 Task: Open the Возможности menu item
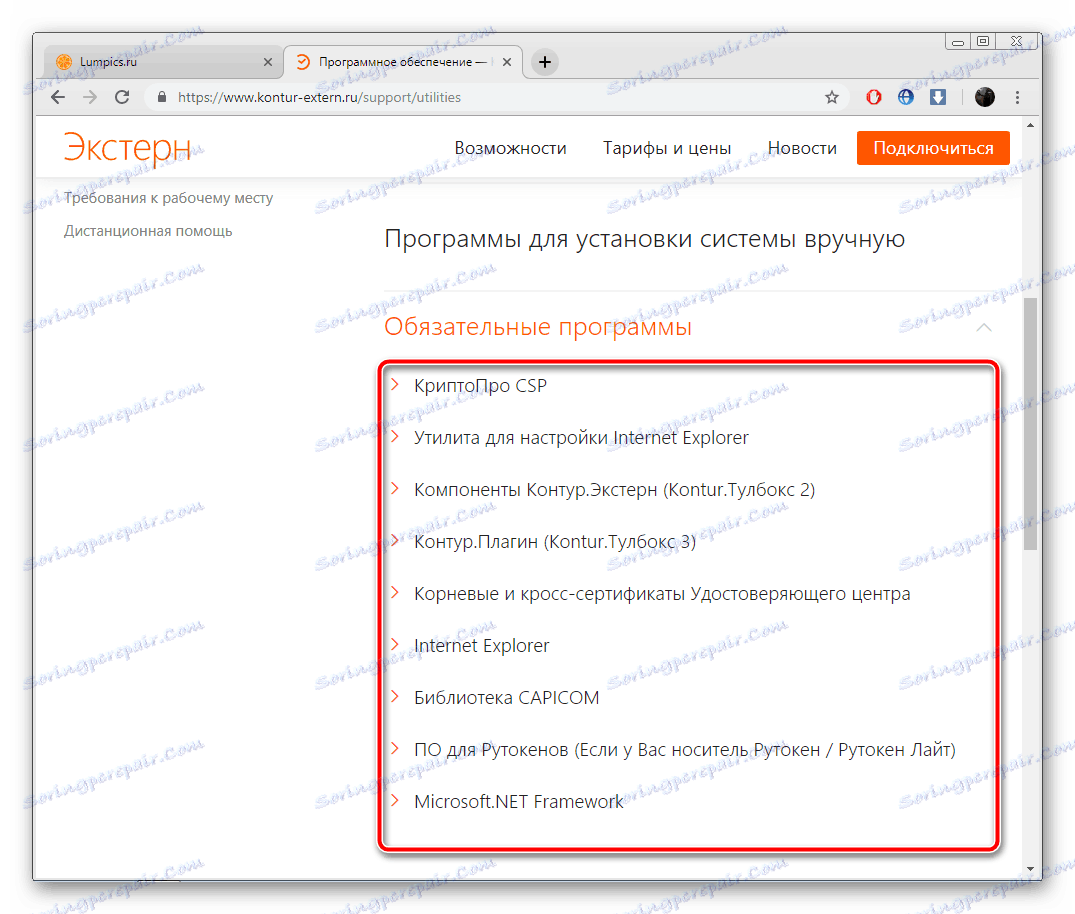coord(510,148)
